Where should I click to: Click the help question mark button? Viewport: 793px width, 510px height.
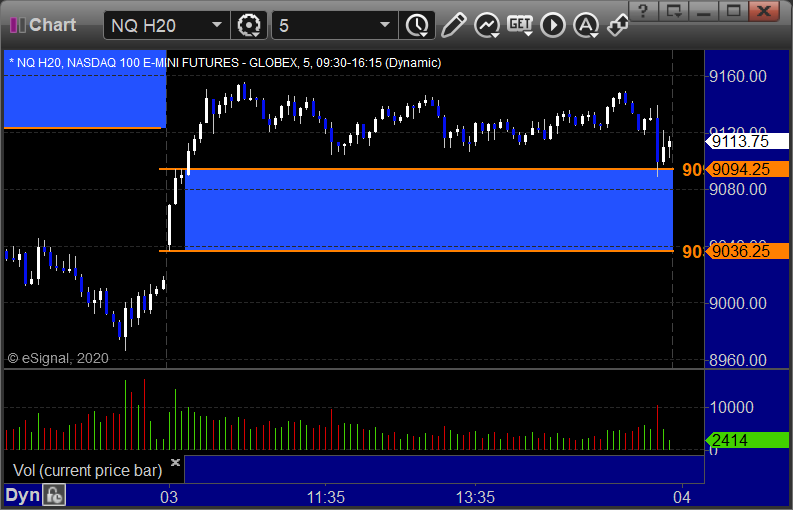[643, 10]
